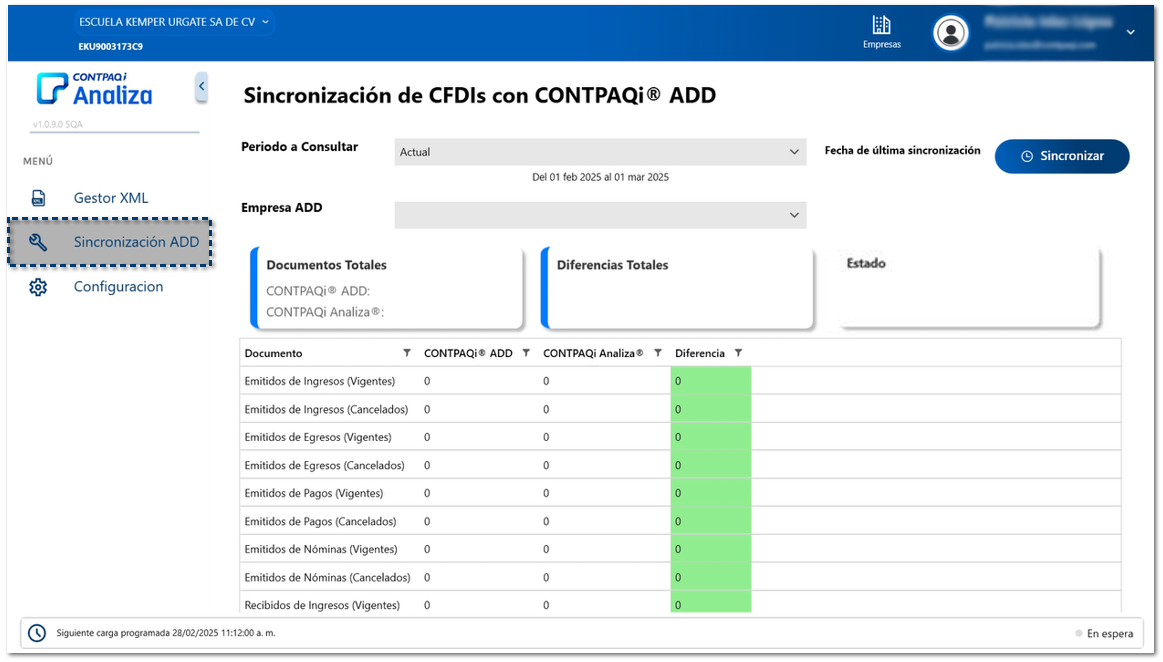
Task: Filter the CONTPAQi Analiza column
Action: (x=657, y=353)
